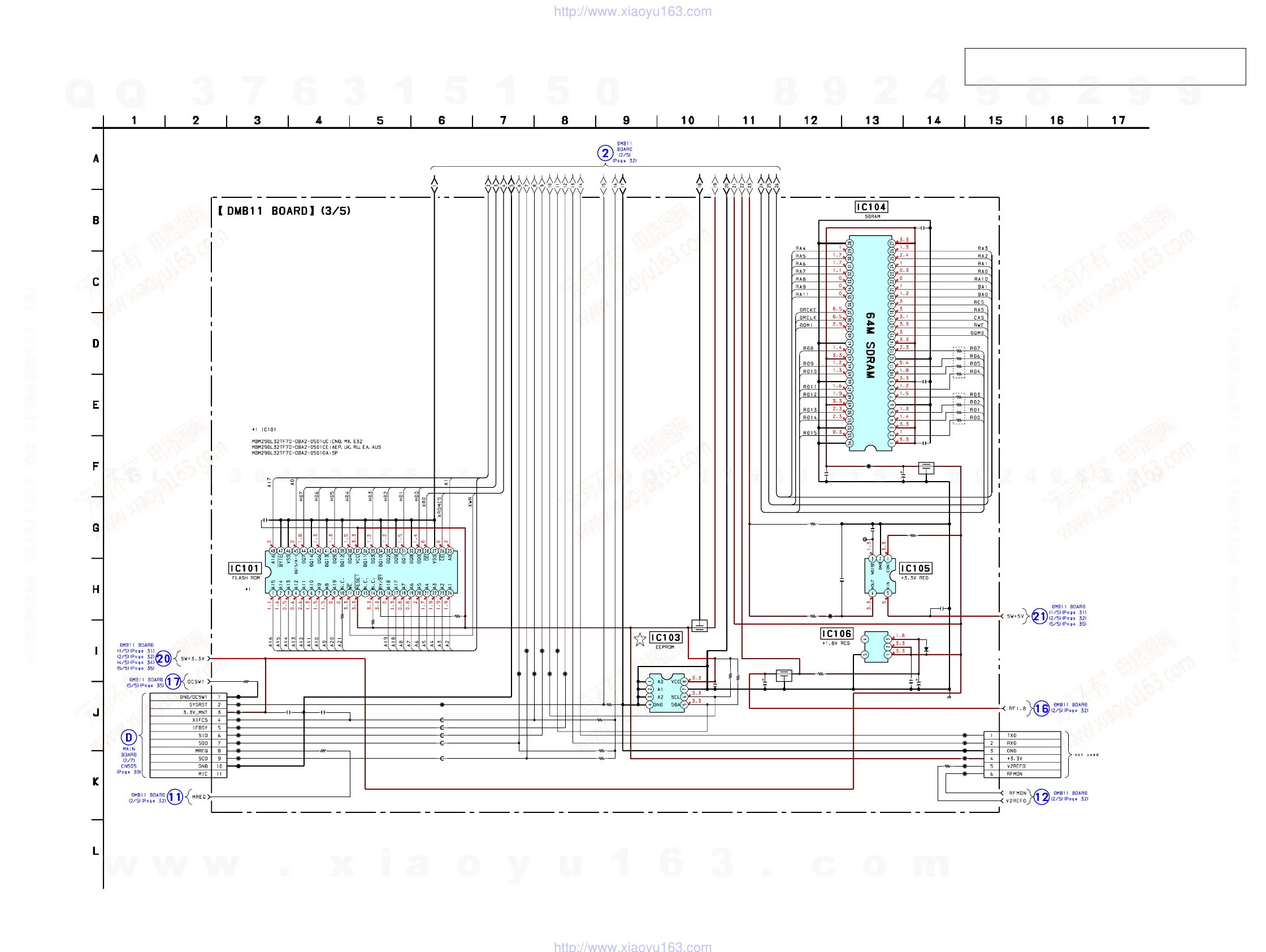
Task: Select the IC101 flash ROM label
Action: (x=244, y=568)
